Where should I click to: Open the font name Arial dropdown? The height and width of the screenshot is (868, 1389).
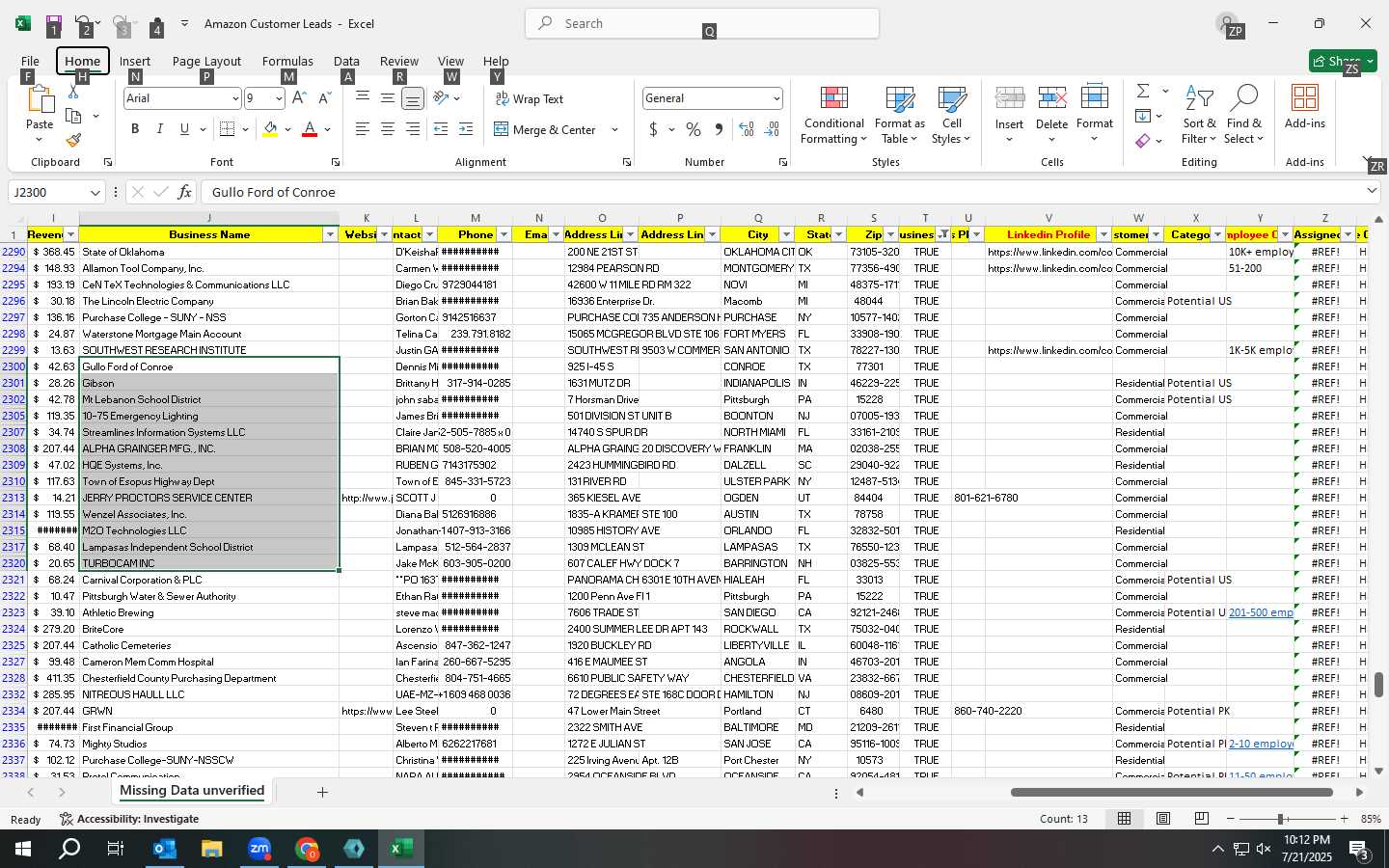coord(235,98)
